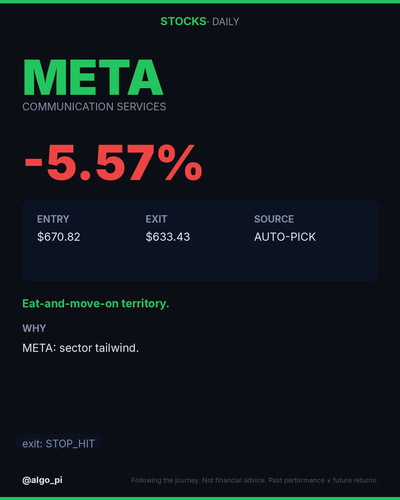The height and width of the screenshot is (500, 400).
Task: Select the AUTO-PICK source value
Action: click(285, 237)
